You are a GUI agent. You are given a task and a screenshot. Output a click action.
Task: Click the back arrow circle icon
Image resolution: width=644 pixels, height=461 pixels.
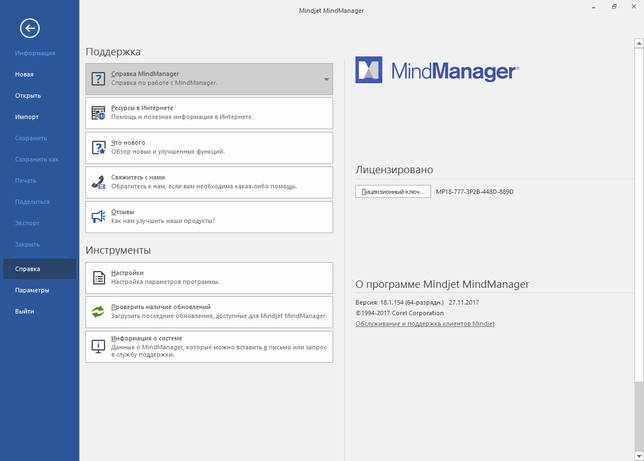pos(30,28)
